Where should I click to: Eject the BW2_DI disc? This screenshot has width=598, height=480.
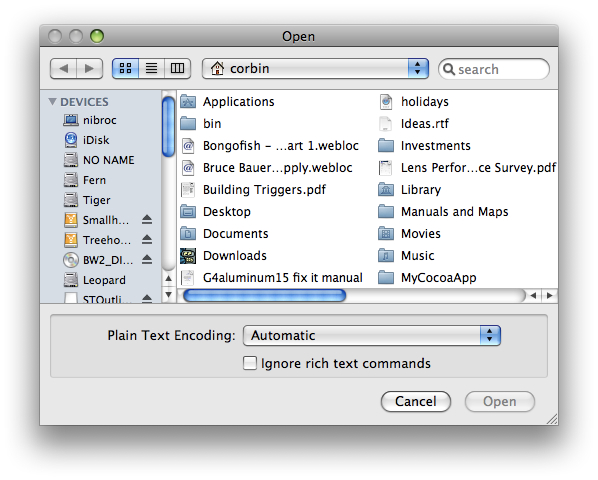(147, 260)
